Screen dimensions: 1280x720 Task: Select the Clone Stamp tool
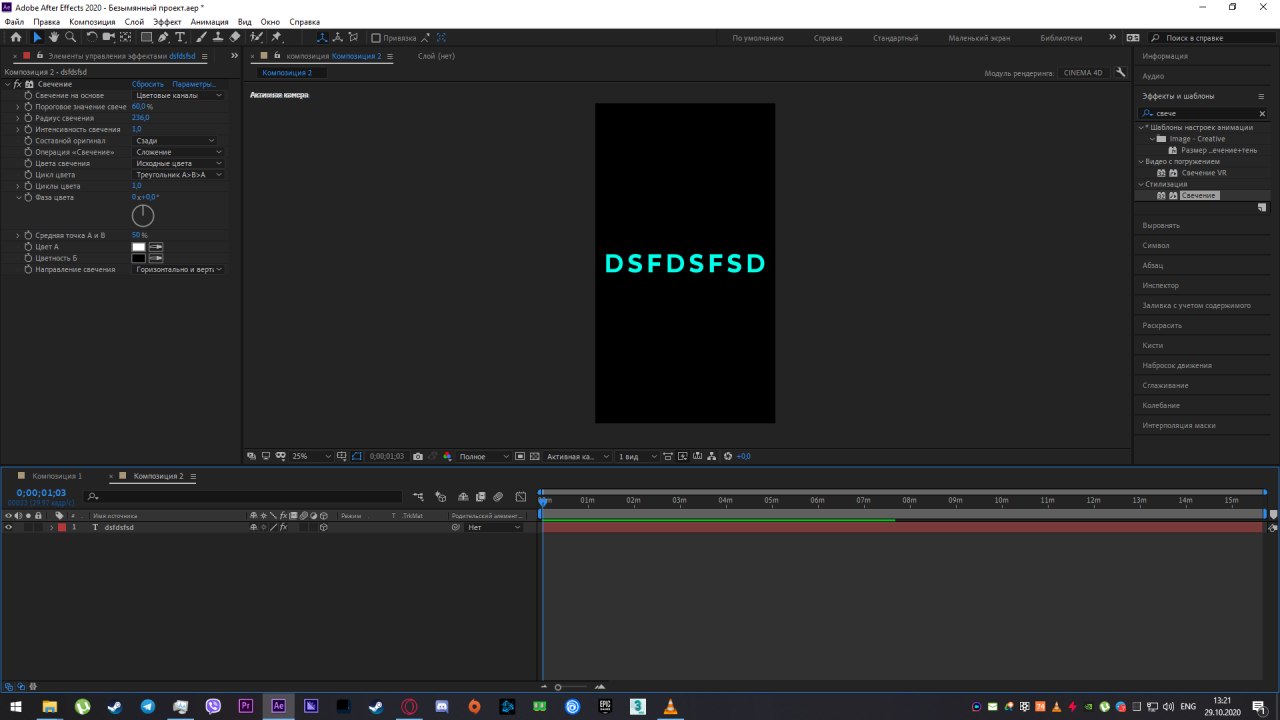pos(218,37)
